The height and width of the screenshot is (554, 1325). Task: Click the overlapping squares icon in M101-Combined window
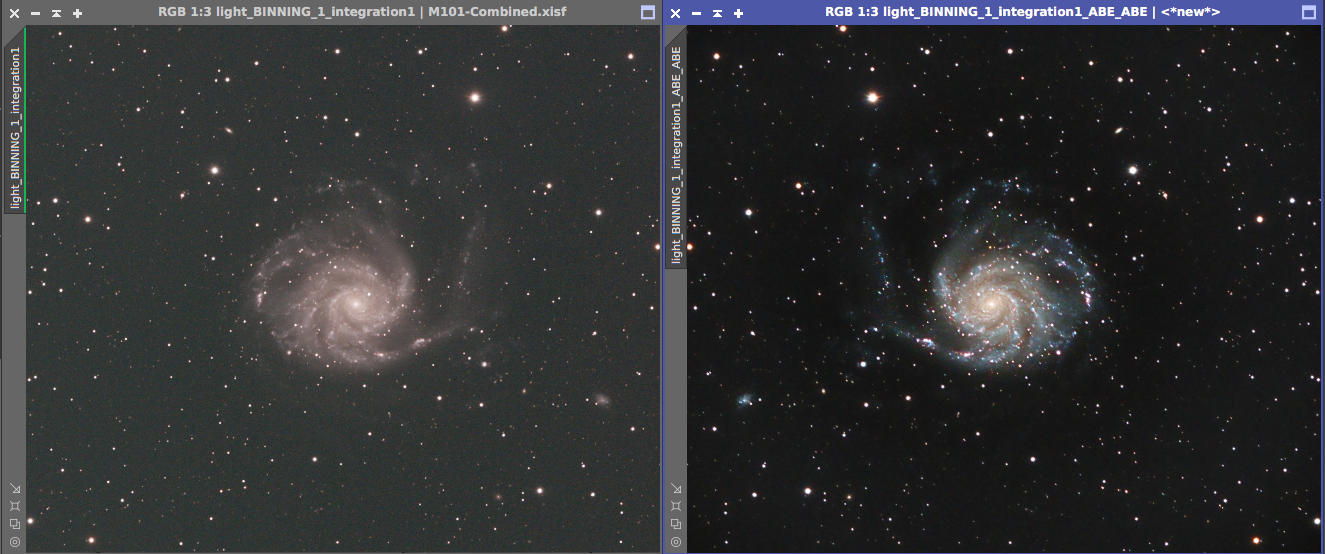click(x=15, y=524)
